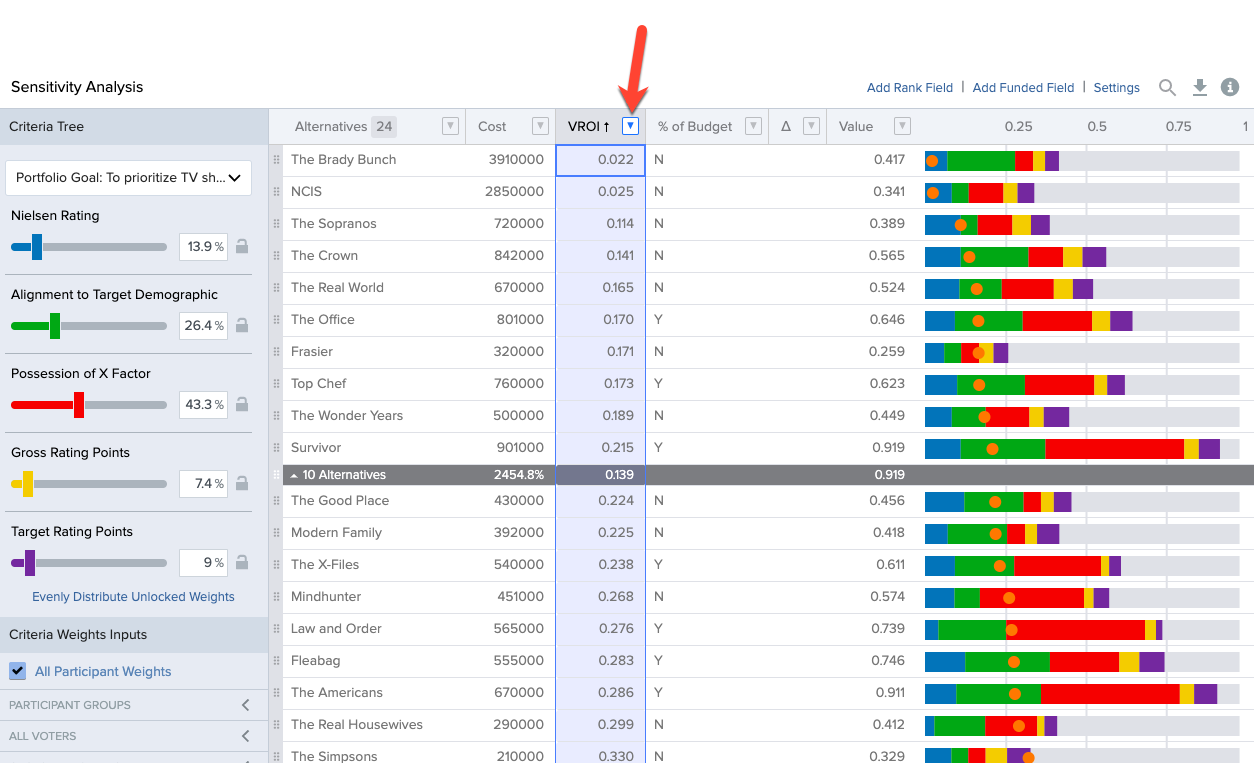Click the orange marker on The Americans bar
The height and width of the screenshot is (763, 1254).
point(1015,694)
